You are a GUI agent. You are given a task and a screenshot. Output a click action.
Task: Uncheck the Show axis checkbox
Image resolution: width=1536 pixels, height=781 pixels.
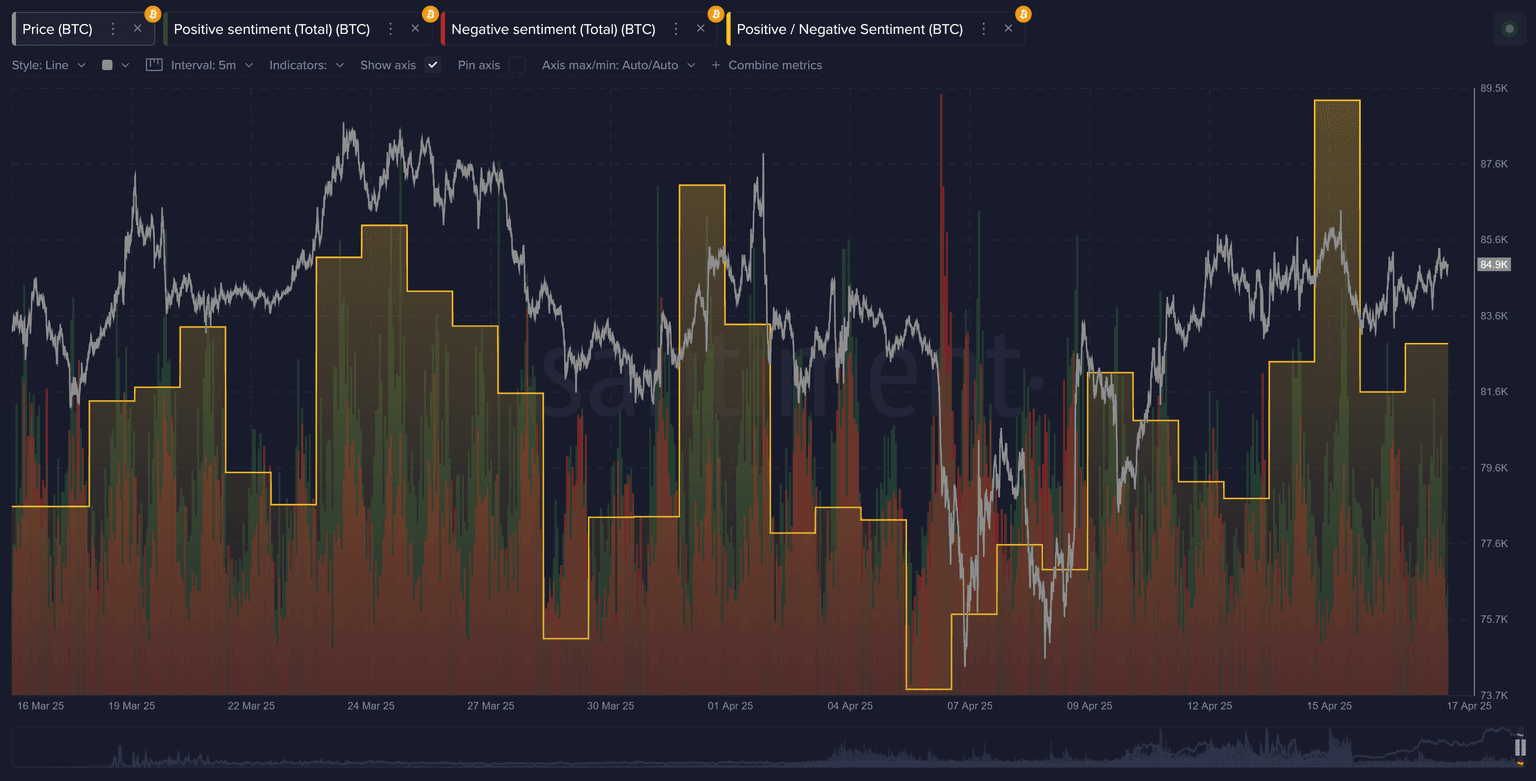[433, 65]
